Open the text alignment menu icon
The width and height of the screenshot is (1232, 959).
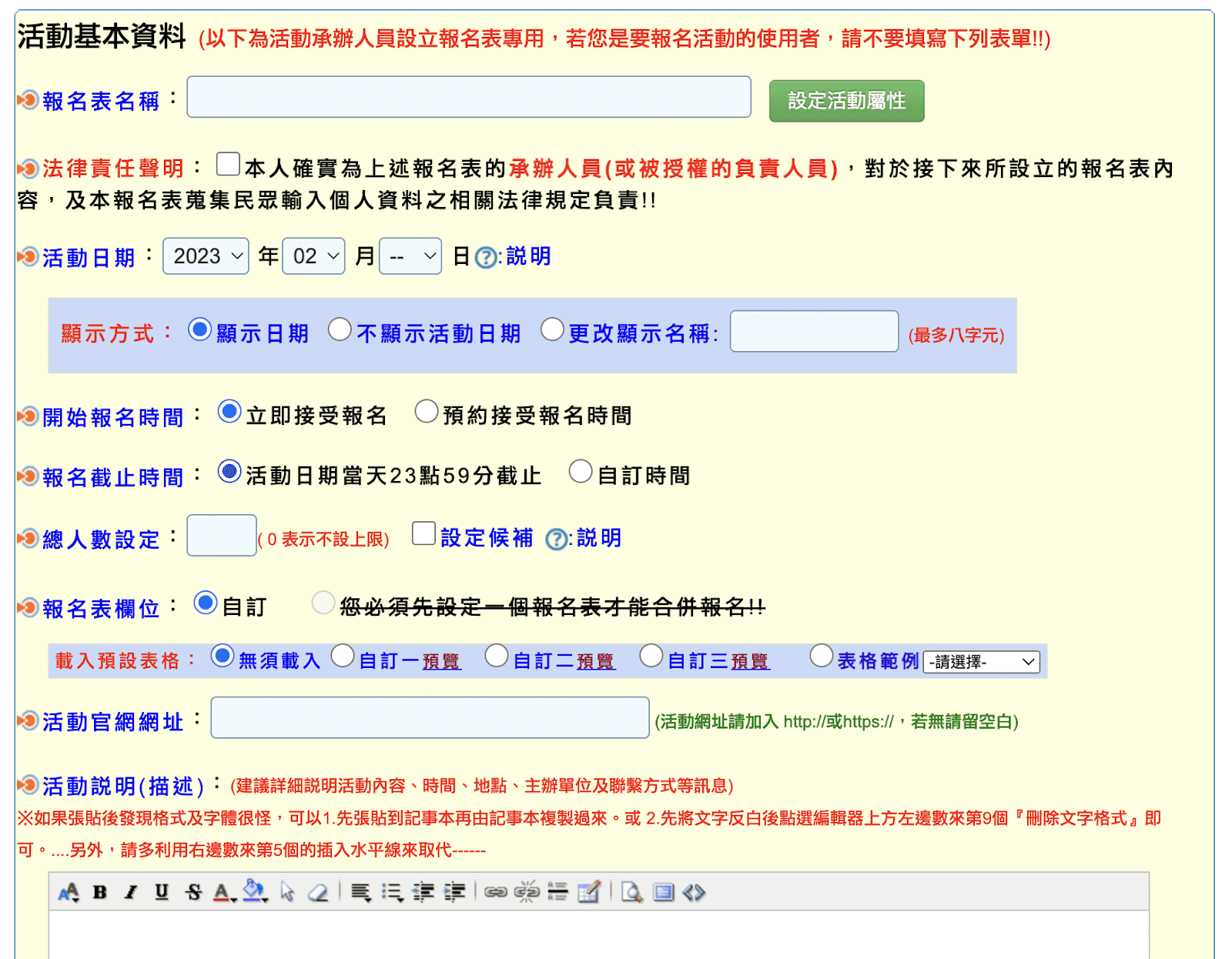(x=361, y=892)
